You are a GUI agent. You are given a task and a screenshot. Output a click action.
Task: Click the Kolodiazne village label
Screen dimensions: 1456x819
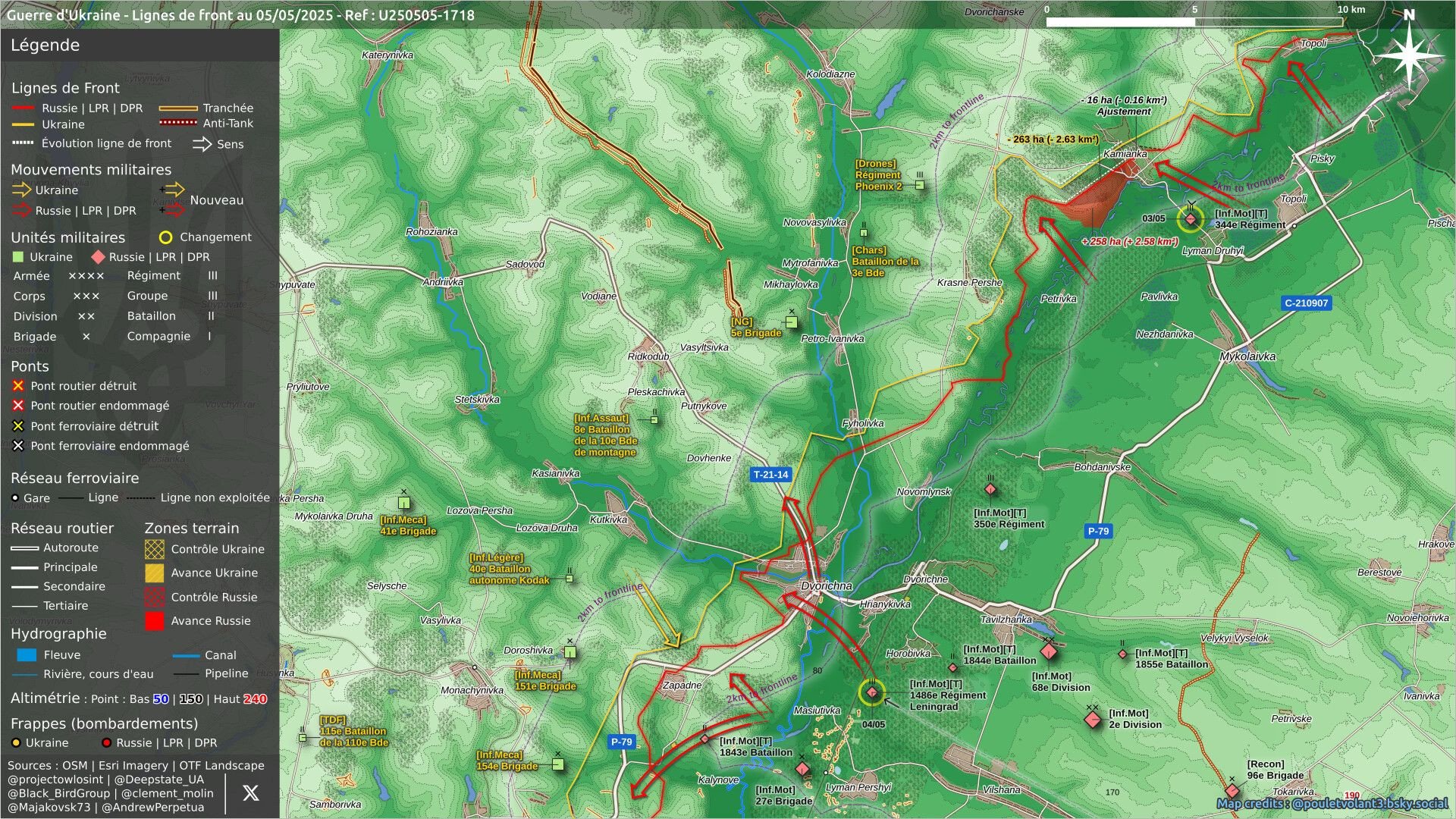(830, 74)
